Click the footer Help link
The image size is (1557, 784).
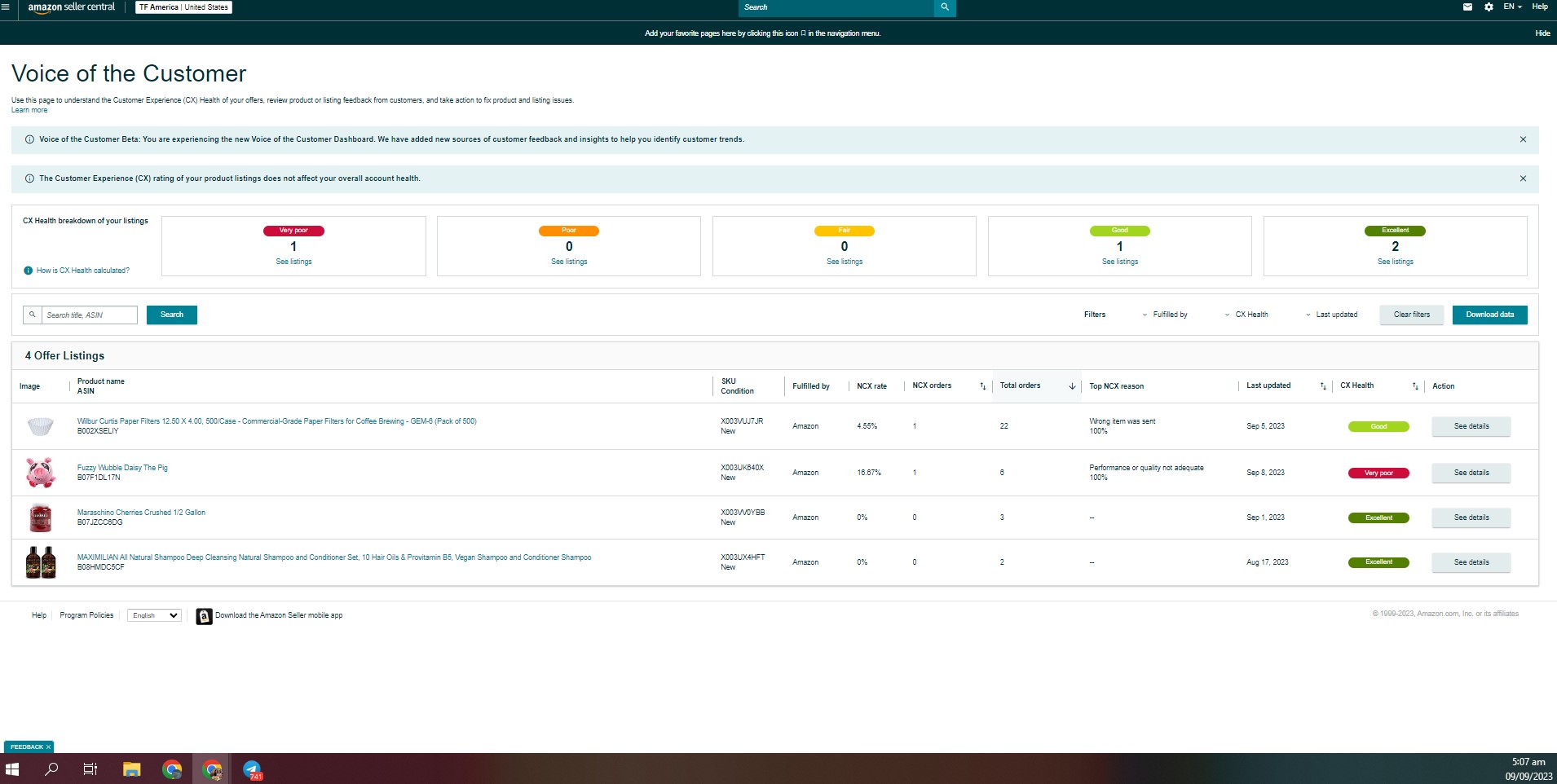(39, 615)
